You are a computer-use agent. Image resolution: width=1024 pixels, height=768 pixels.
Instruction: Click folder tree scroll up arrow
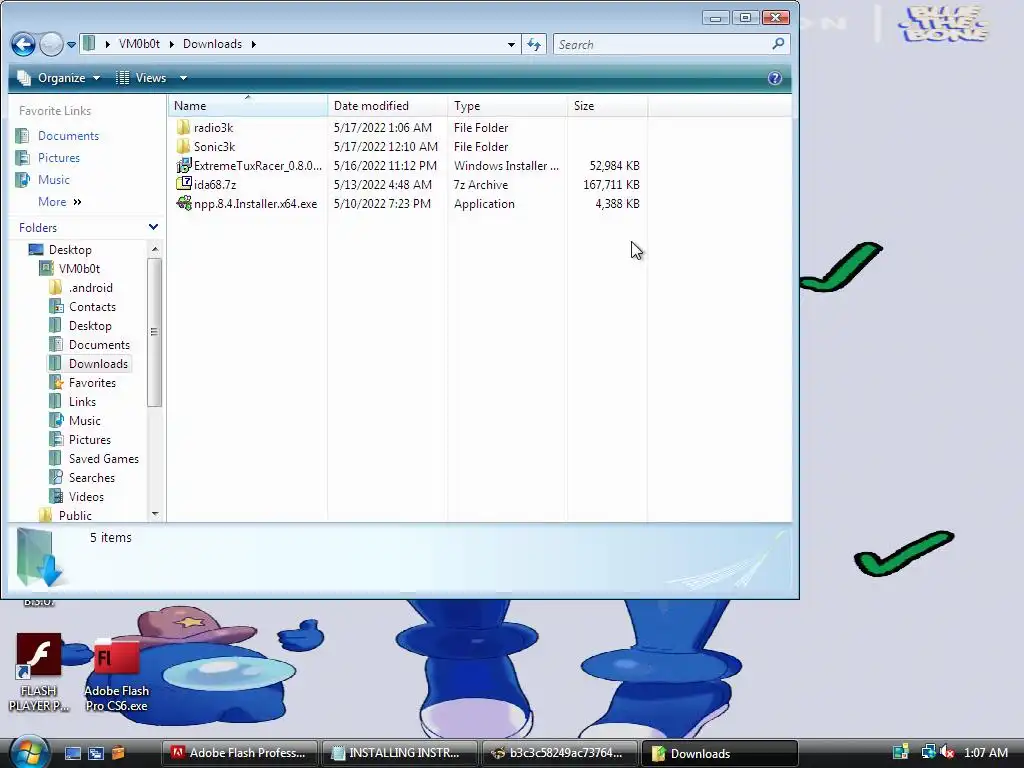[155, 249]
